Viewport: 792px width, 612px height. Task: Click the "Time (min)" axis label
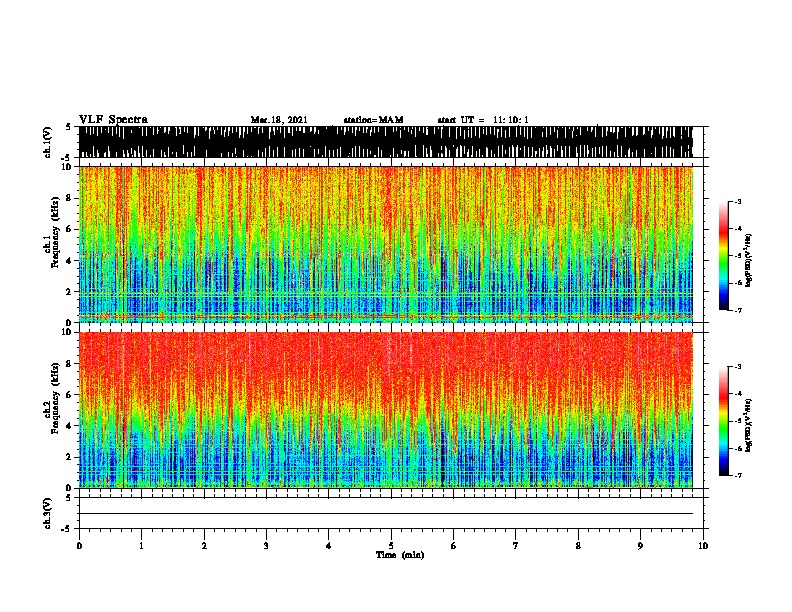click(400, 555)
